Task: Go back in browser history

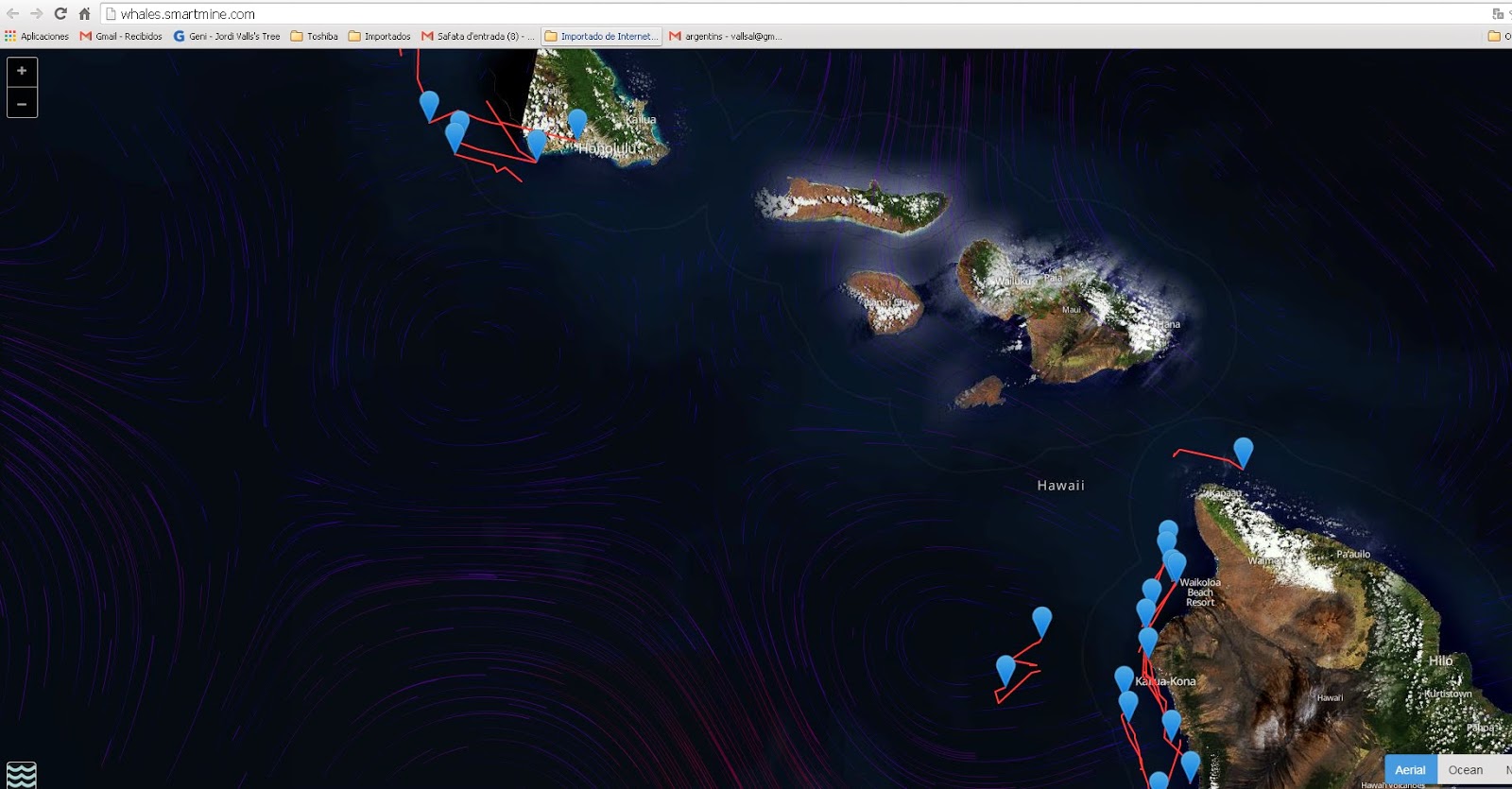Action: click(12, 13)
